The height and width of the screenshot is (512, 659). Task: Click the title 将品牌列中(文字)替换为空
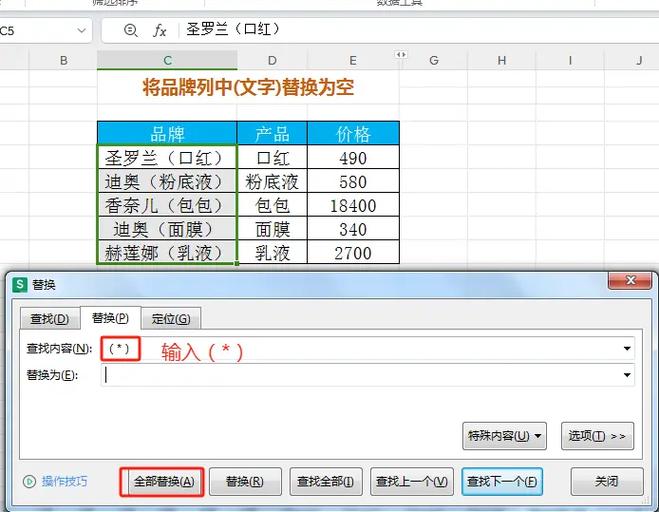(248, 87)
